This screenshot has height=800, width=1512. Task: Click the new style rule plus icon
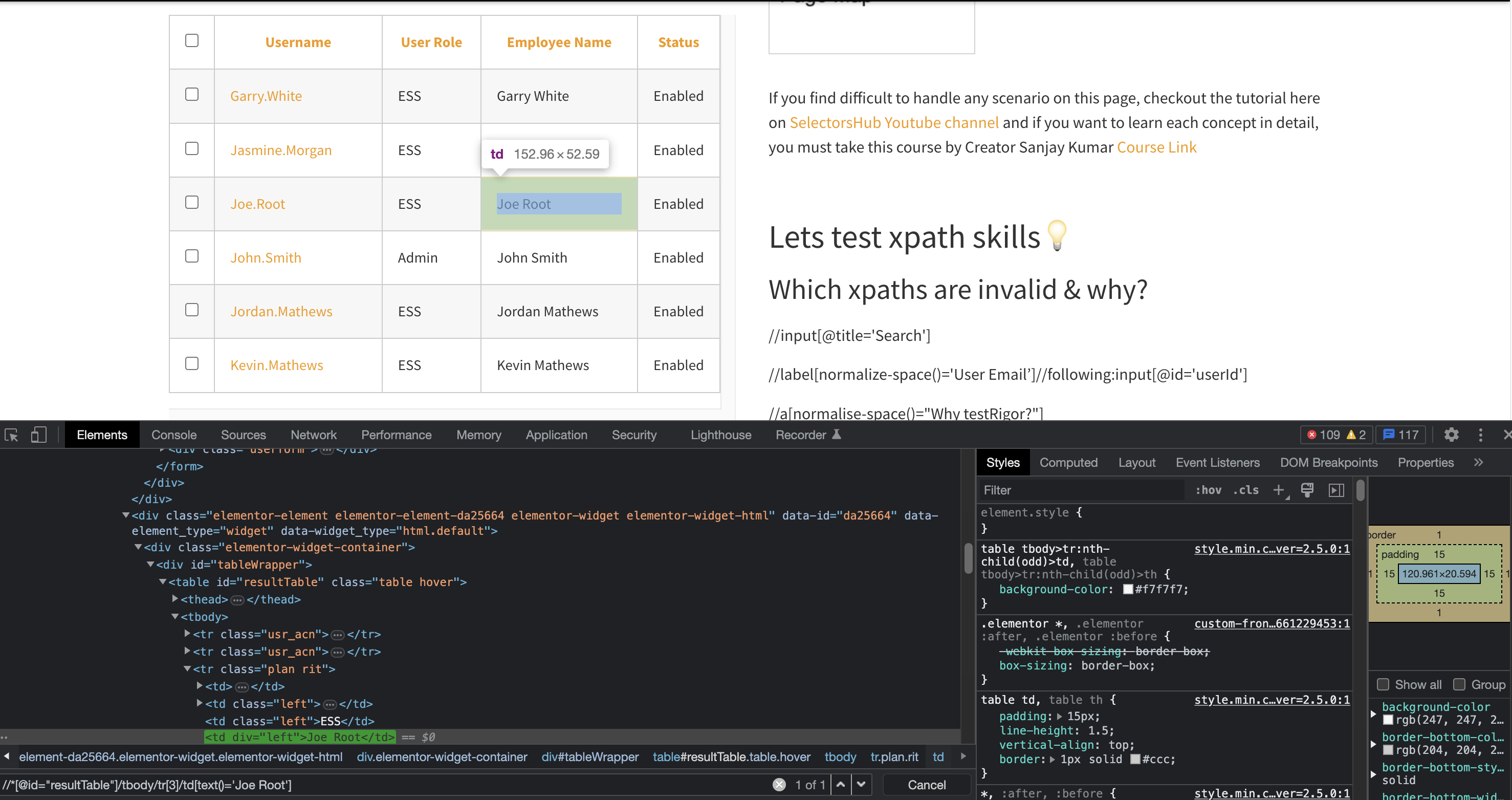pos(1280,490)
